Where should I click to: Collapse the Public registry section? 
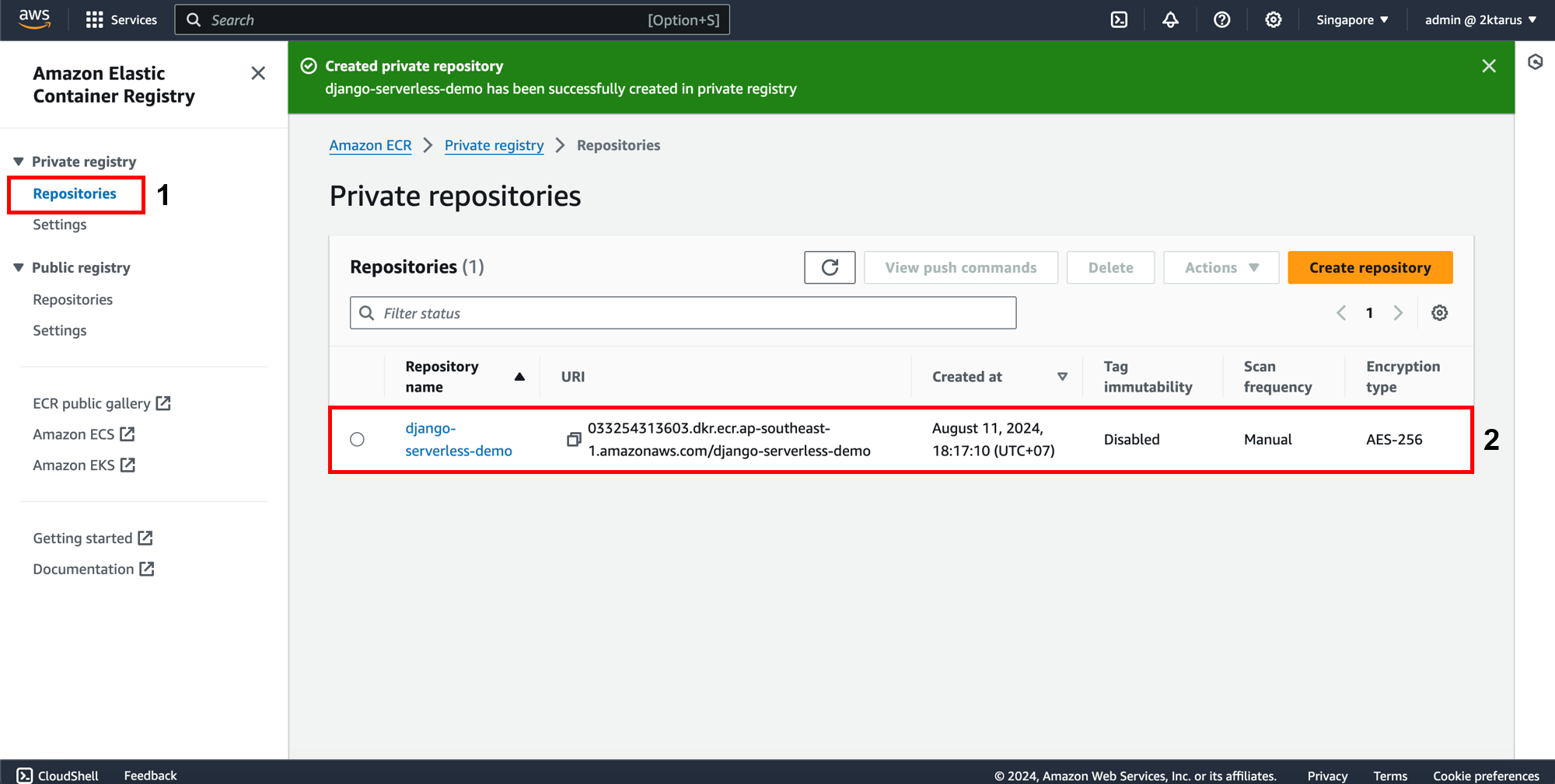tap(19, 267)
